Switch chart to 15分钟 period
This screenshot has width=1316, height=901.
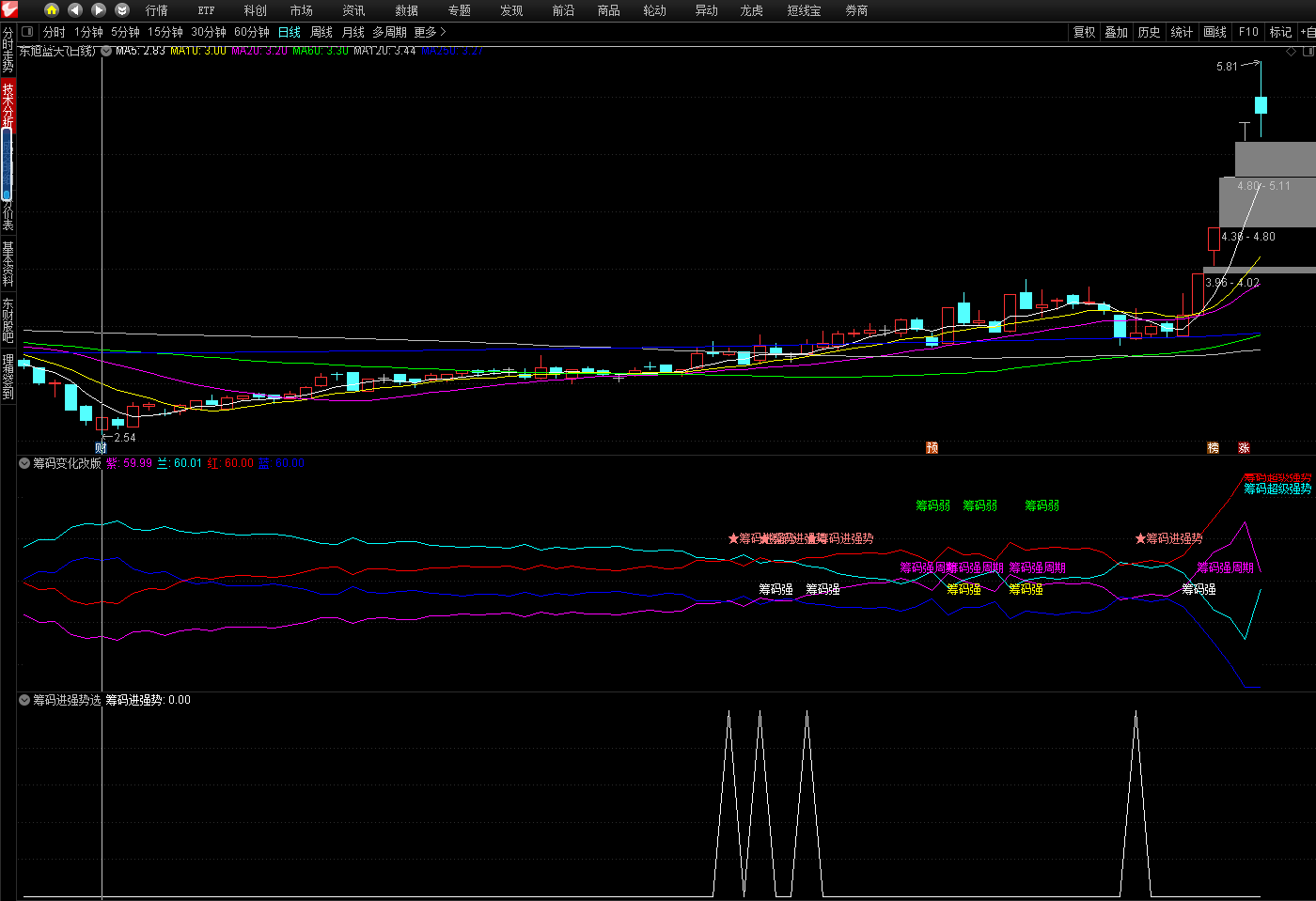pyautogui.click(x=164, y=32)
